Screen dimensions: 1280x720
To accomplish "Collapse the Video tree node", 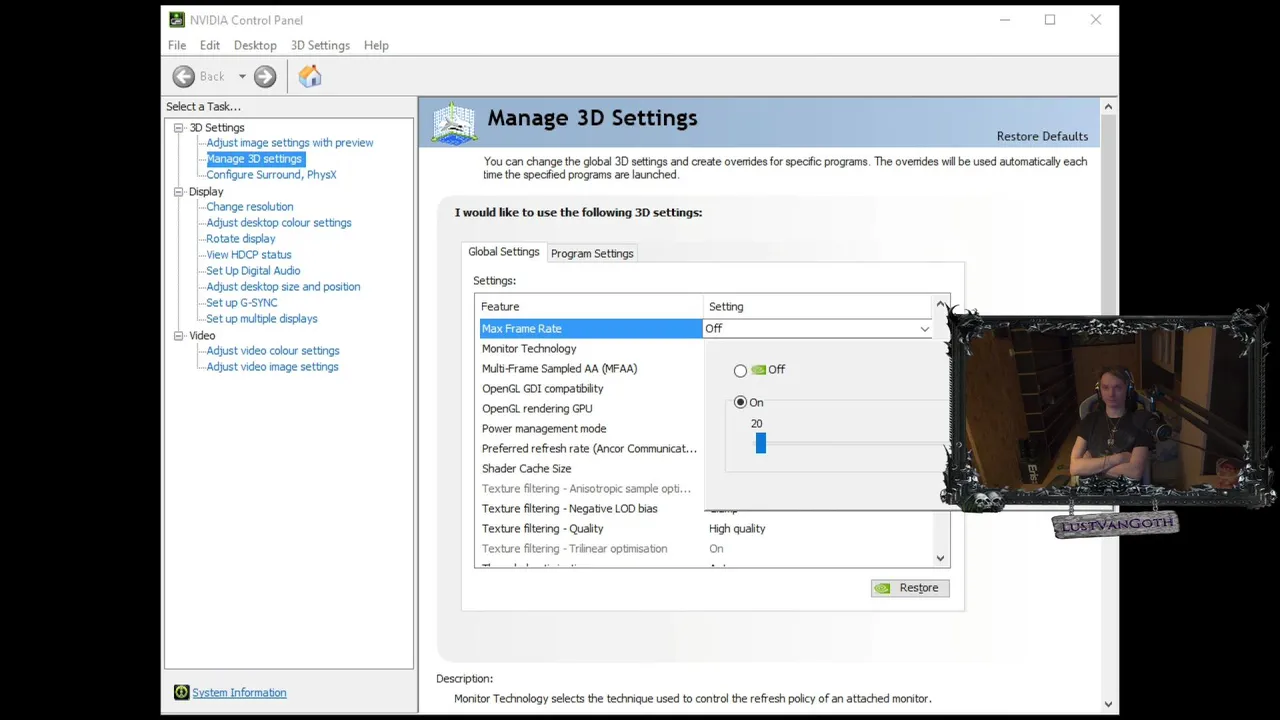I will 179,335.
